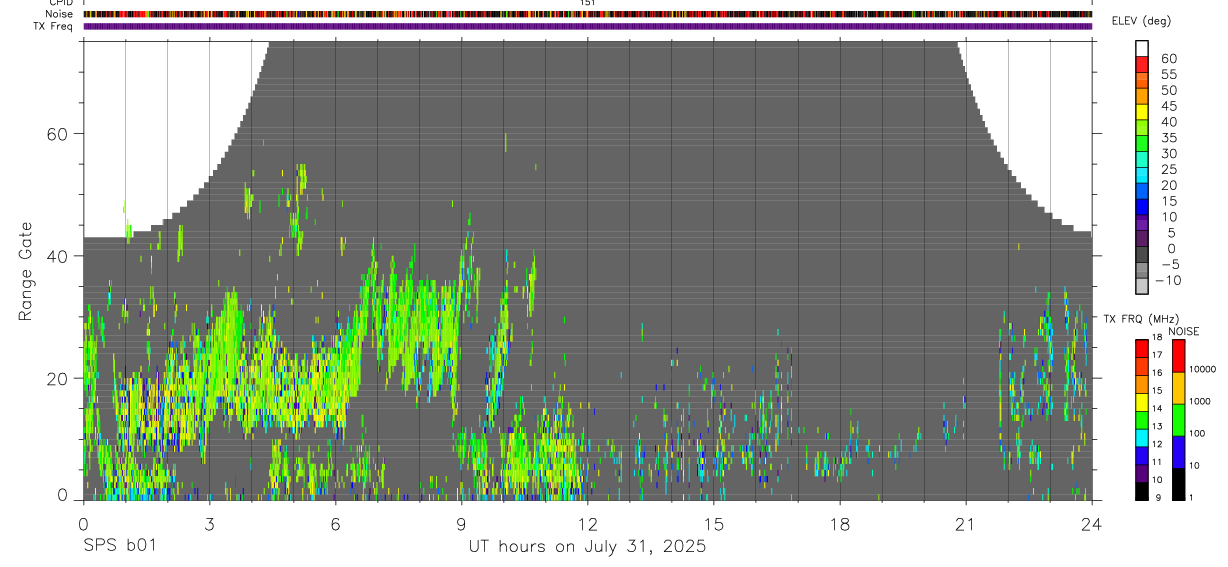1228x567 pixels.
Task: Click the x-axis tick label '3'
Action: tap(209, 524)
